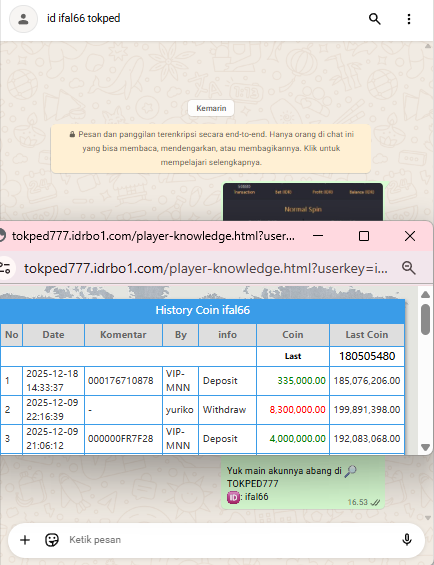This screenshot has width=434, height=565.
Task: Click coin amount 335,000.00
Action: click(x=301, y=381)
